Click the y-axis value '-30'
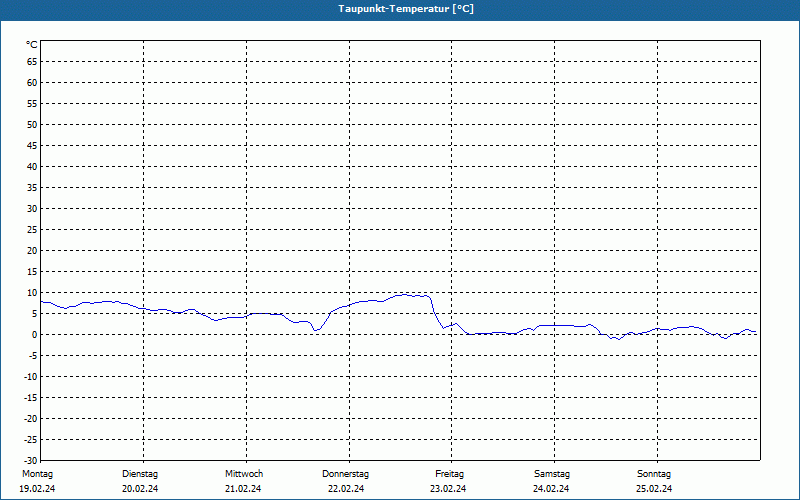The image size is (800, 500). tap(31, 460)
